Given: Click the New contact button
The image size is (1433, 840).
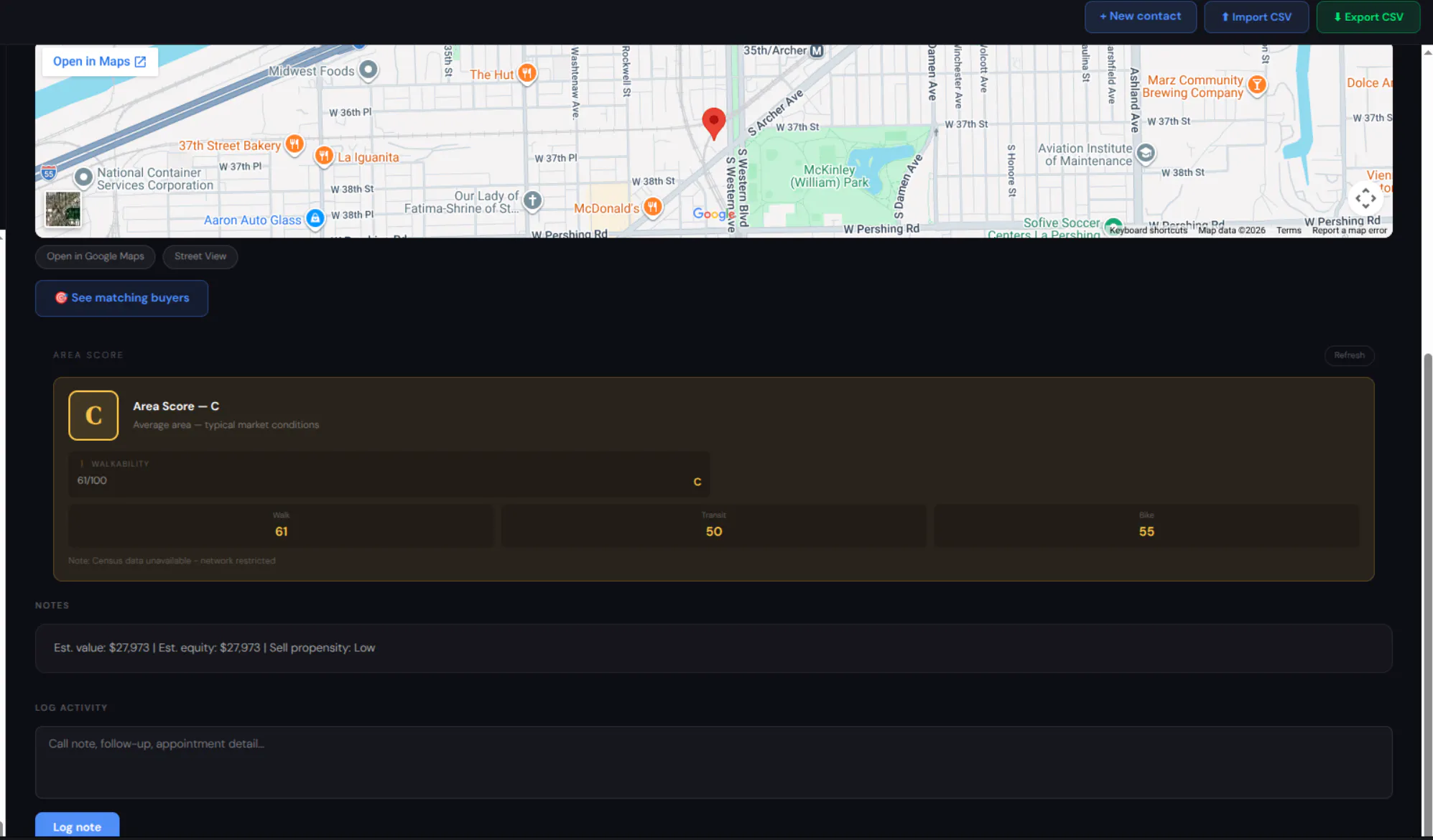Looking at the screenshot, I should 1140,17.
